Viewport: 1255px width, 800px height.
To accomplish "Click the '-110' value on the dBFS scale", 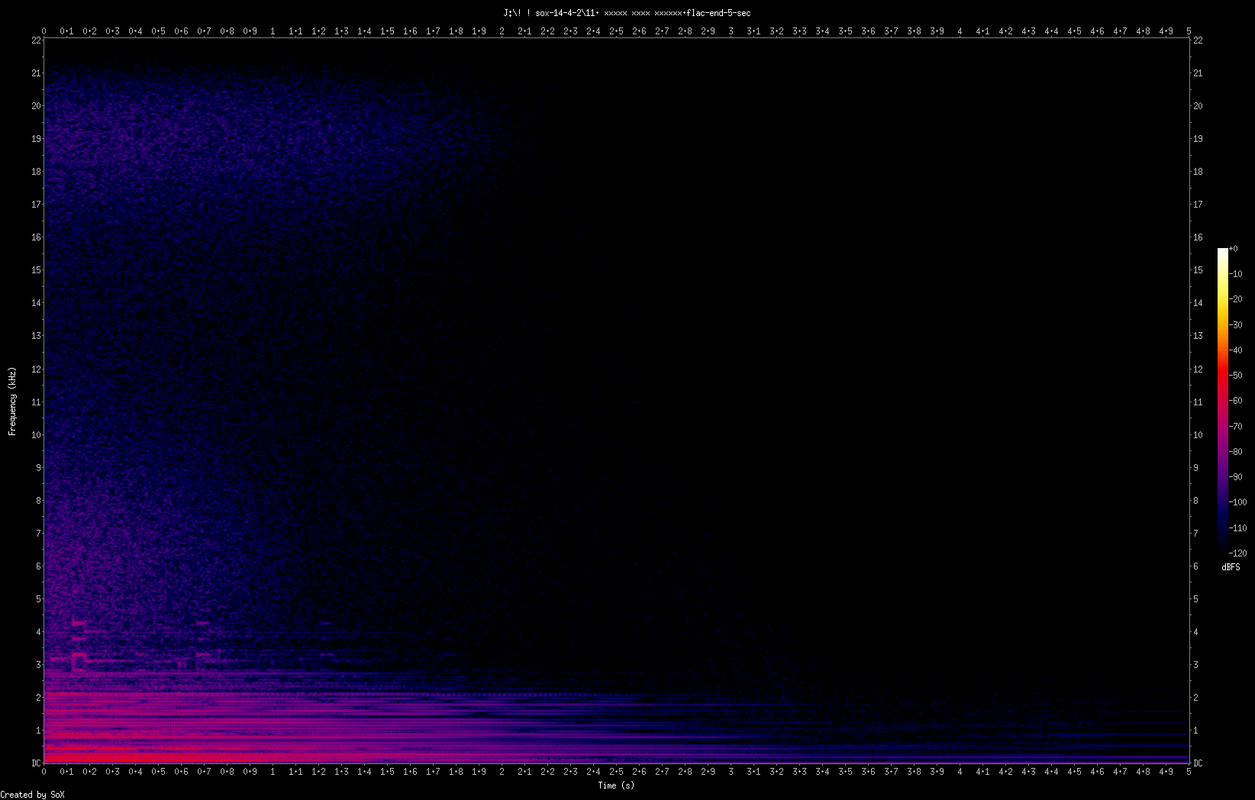I will coord(1237,527).
